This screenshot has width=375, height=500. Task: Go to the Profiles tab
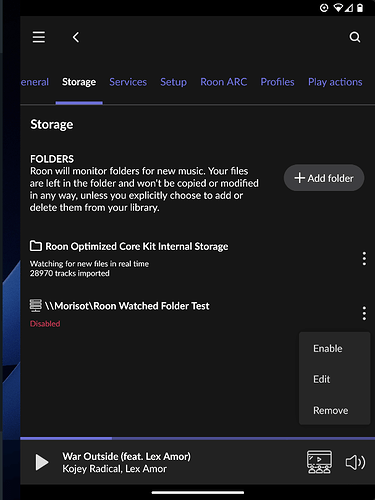277,82
